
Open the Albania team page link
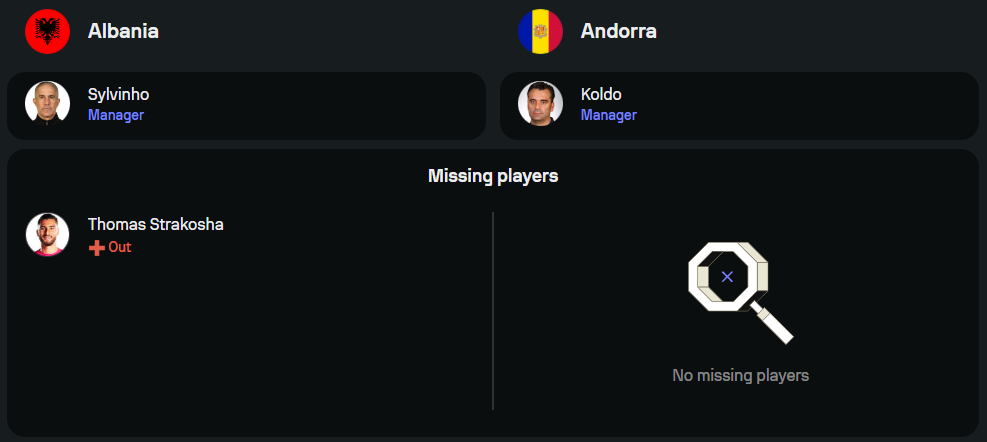tap(123, 31)
